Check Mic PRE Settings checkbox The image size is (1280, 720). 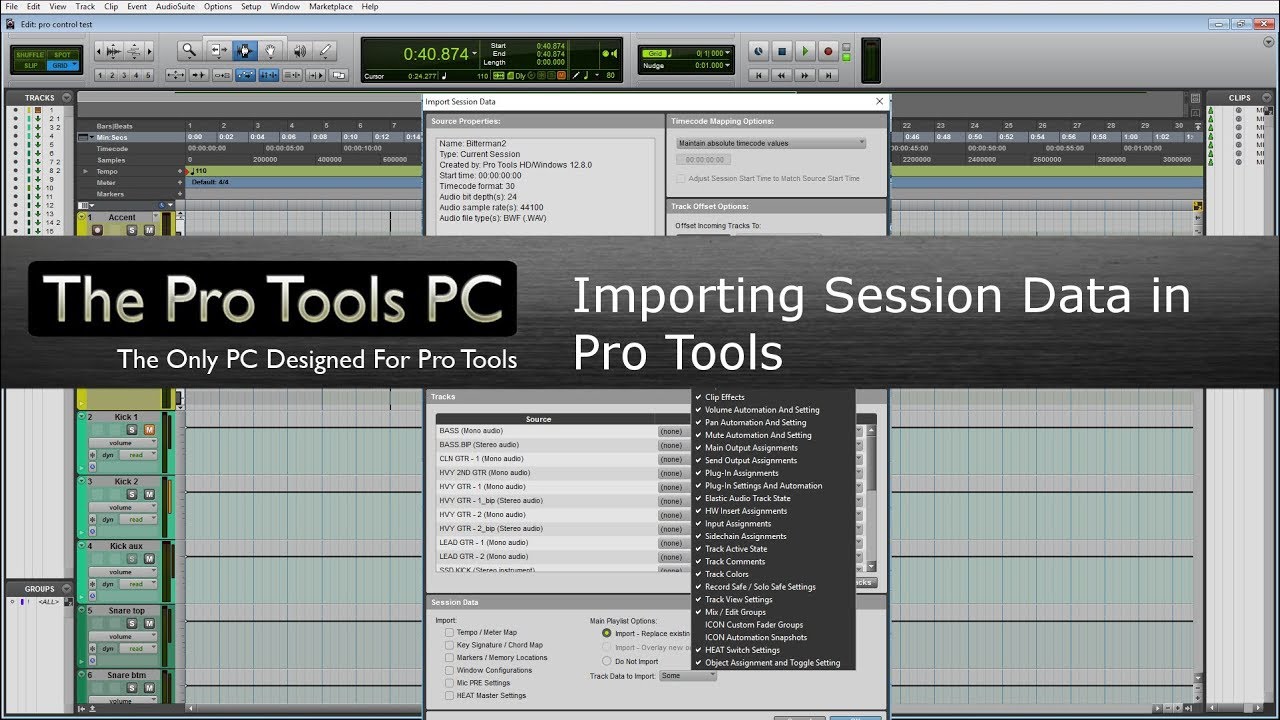click(x=449, y=683)
